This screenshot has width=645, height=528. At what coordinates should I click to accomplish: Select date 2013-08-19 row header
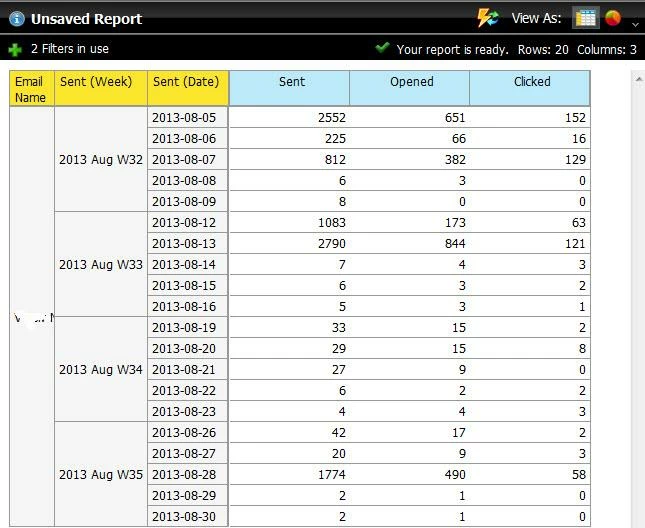tap(188, 327)
